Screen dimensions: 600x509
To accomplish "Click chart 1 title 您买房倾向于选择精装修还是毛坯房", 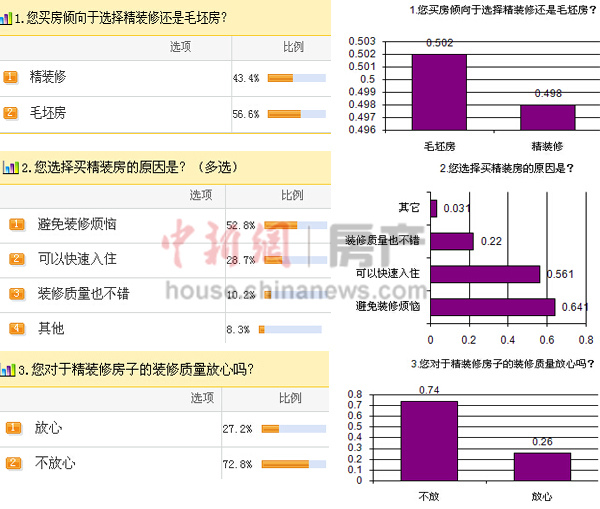I will (x=502, y=10).
